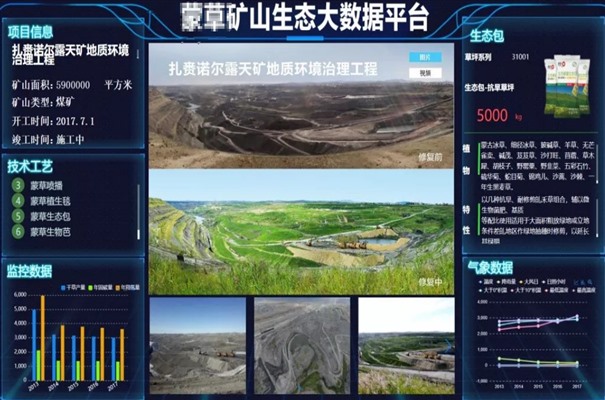Viewport: 605px width, 400px height.
Task: Select the green number 5 icon for 蒙草生态包
Action: 18,216
